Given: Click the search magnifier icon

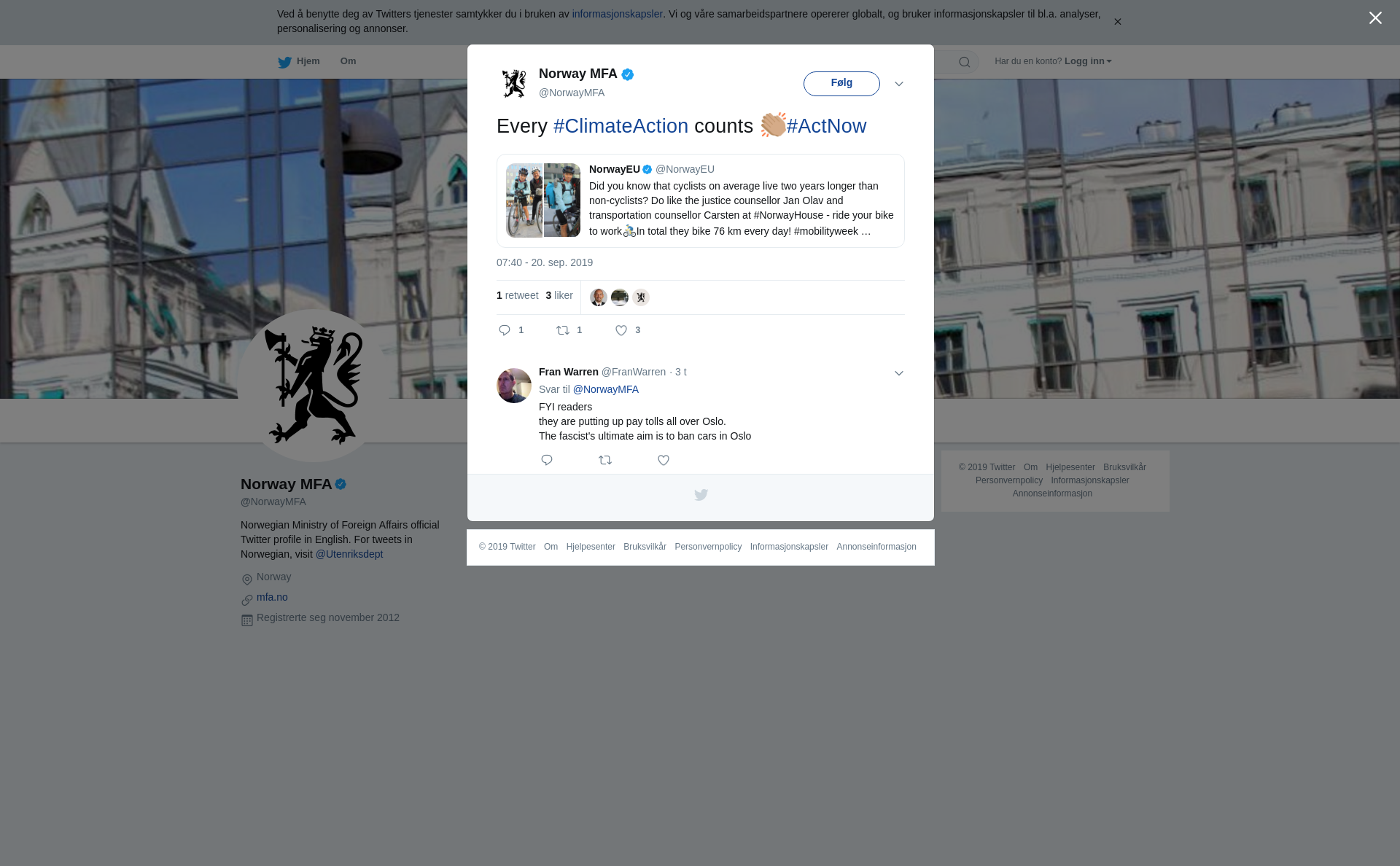Looking at the screenshot, I should 965,62.
